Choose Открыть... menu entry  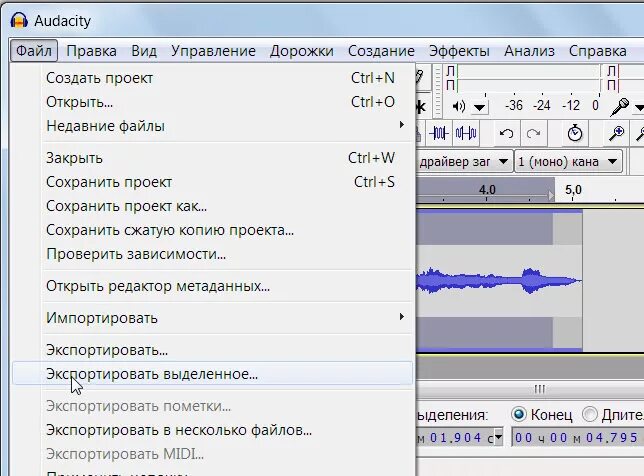pos(212,102)
